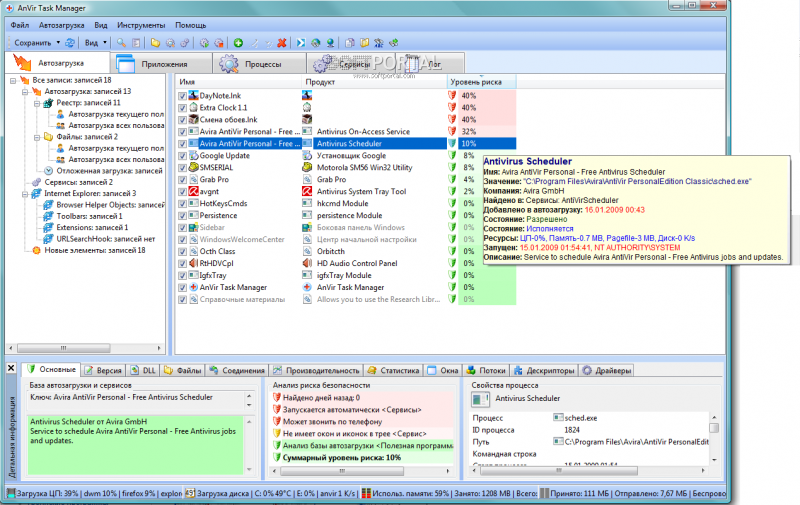Viewport: 800px width, 505px height.
Task: Click the globe with magnifier toolbar icon
Action: pyautogui.click(x=316, y=43)
